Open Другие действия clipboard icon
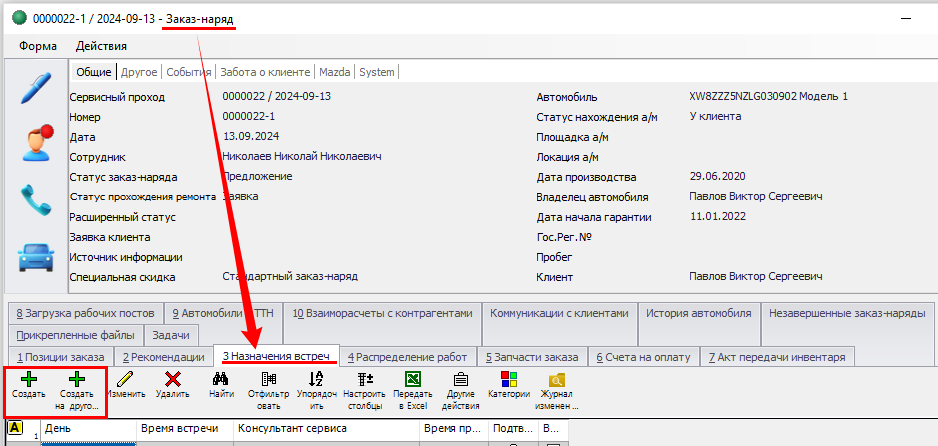The image size is (938, 446). (x=460, y=380)
